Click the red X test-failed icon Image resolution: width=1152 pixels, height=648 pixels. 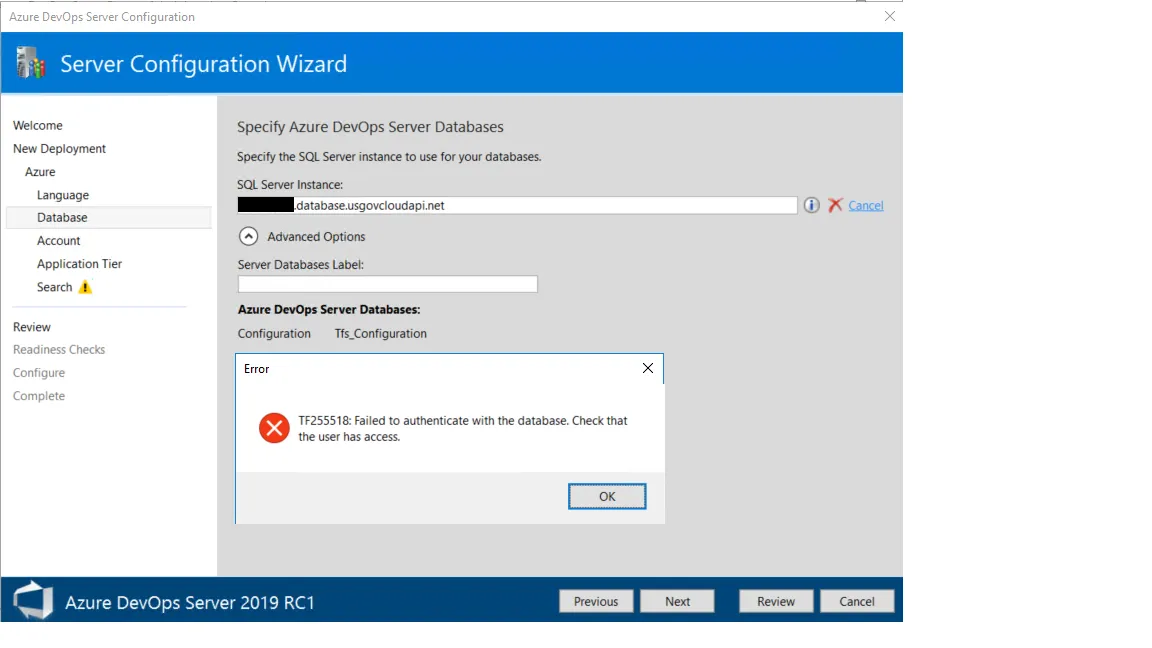pos(835,206)
